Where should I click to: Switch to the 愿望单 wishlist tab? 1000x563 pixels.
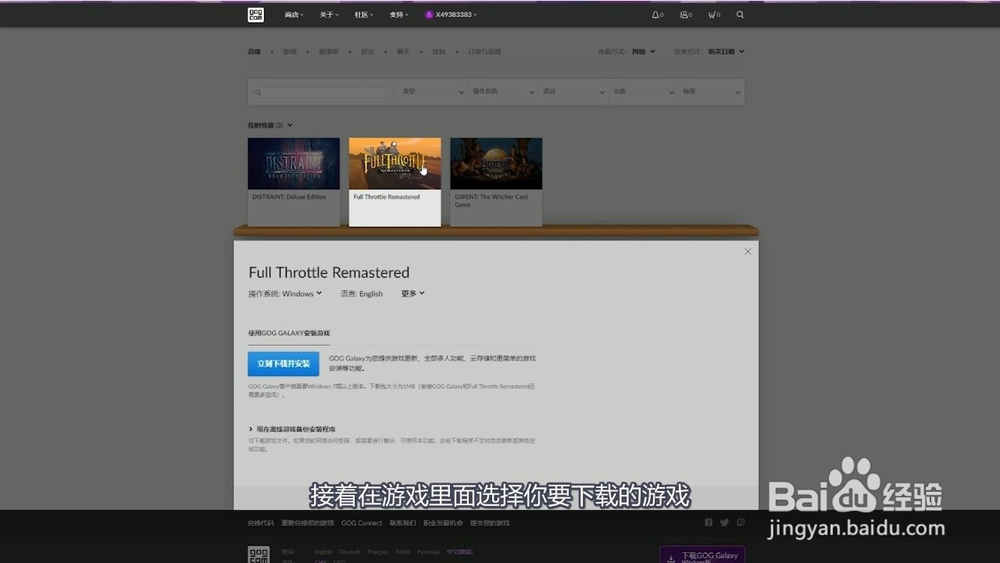click(328, 52)
